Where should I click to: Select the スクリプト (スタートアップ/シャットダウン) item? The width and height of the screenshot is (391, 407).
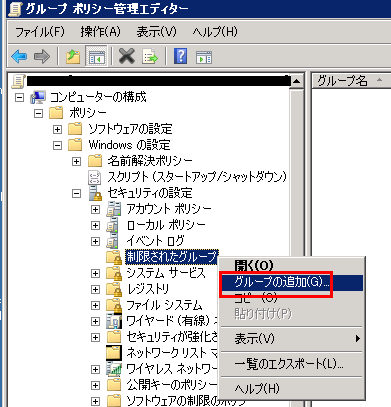(x=197, y=177)
